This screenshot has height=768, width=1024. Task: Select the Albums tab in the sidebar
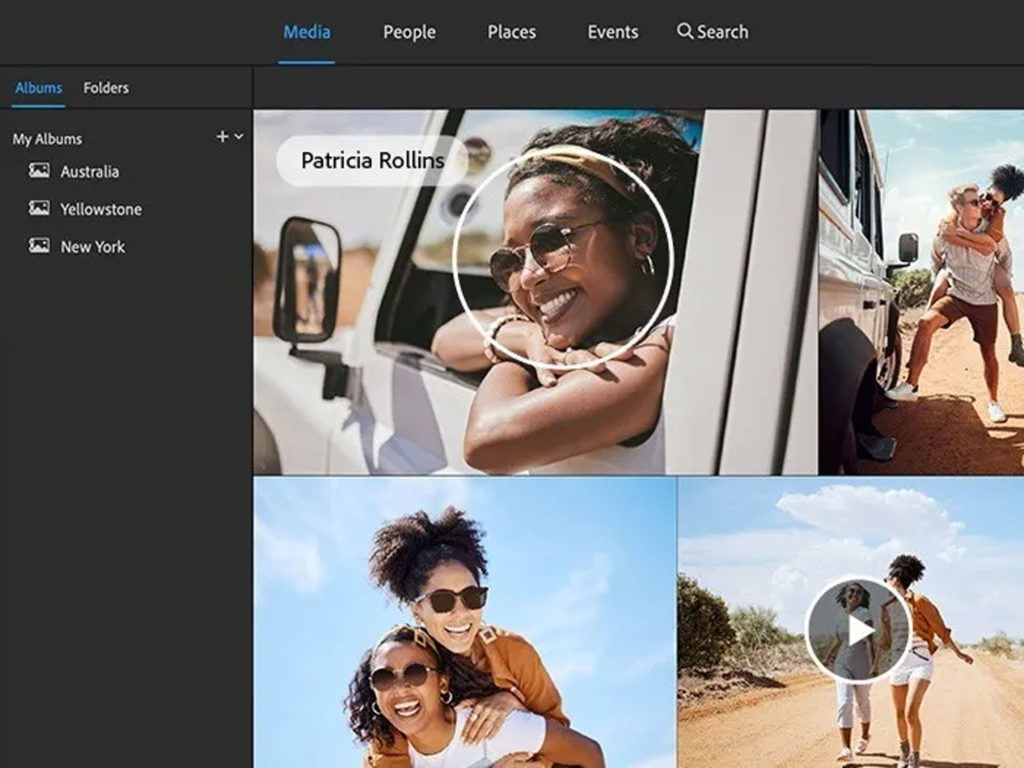(x=38, y=88)
